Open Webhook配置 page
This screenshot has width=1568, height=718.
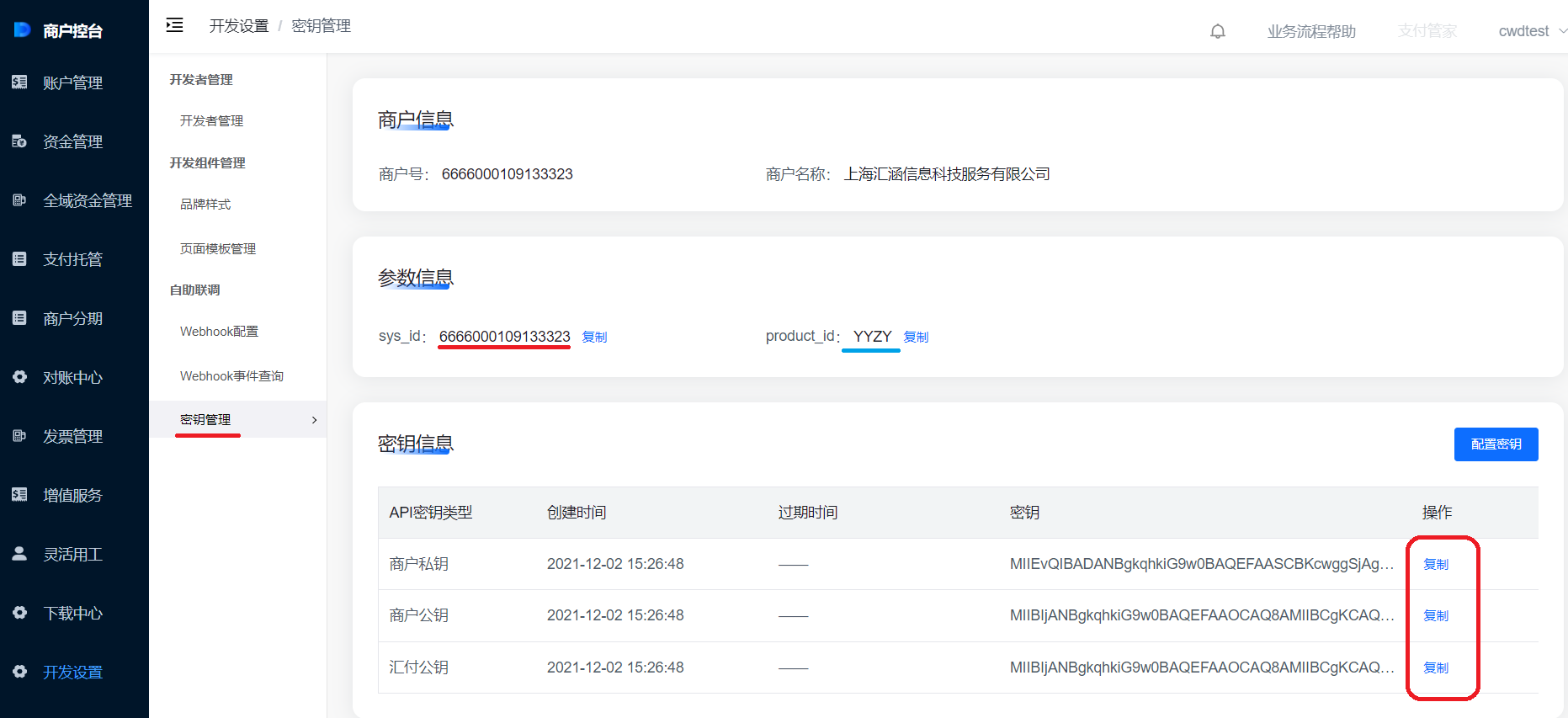coord(220,332)
